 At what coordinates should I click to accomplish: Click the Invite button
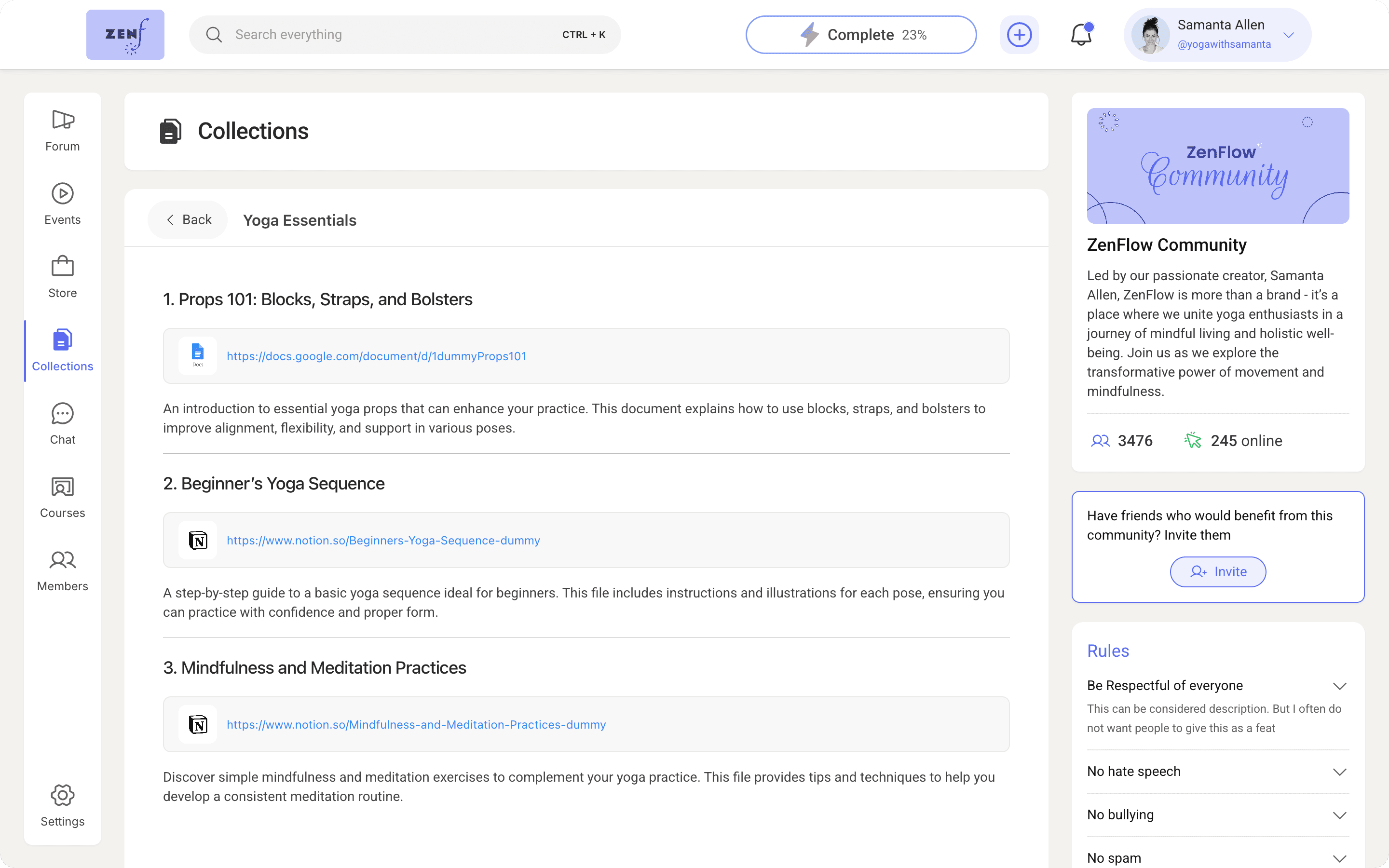[x=1218, y=572]
